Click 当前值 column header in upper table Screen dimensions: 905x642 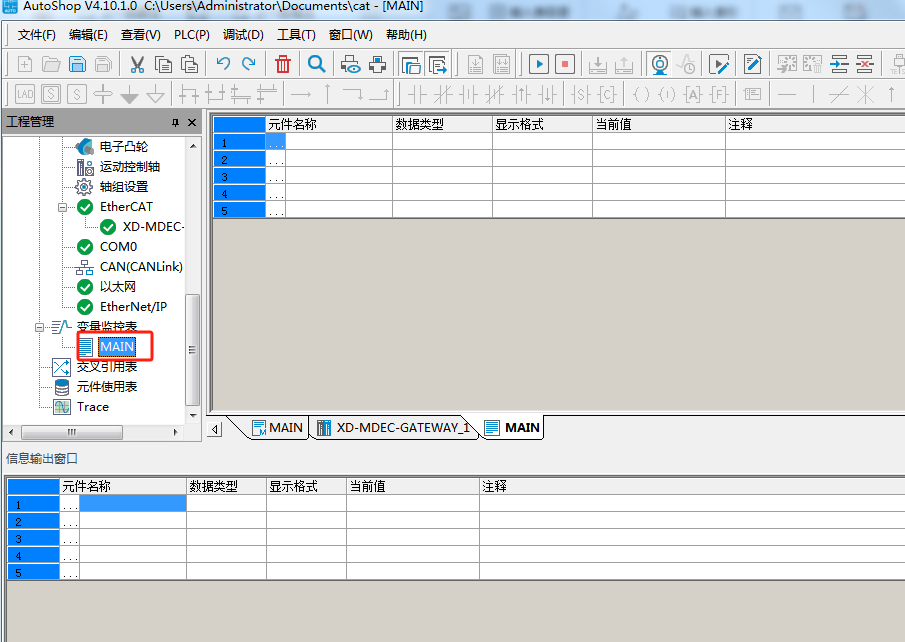[x=659, y=124]
